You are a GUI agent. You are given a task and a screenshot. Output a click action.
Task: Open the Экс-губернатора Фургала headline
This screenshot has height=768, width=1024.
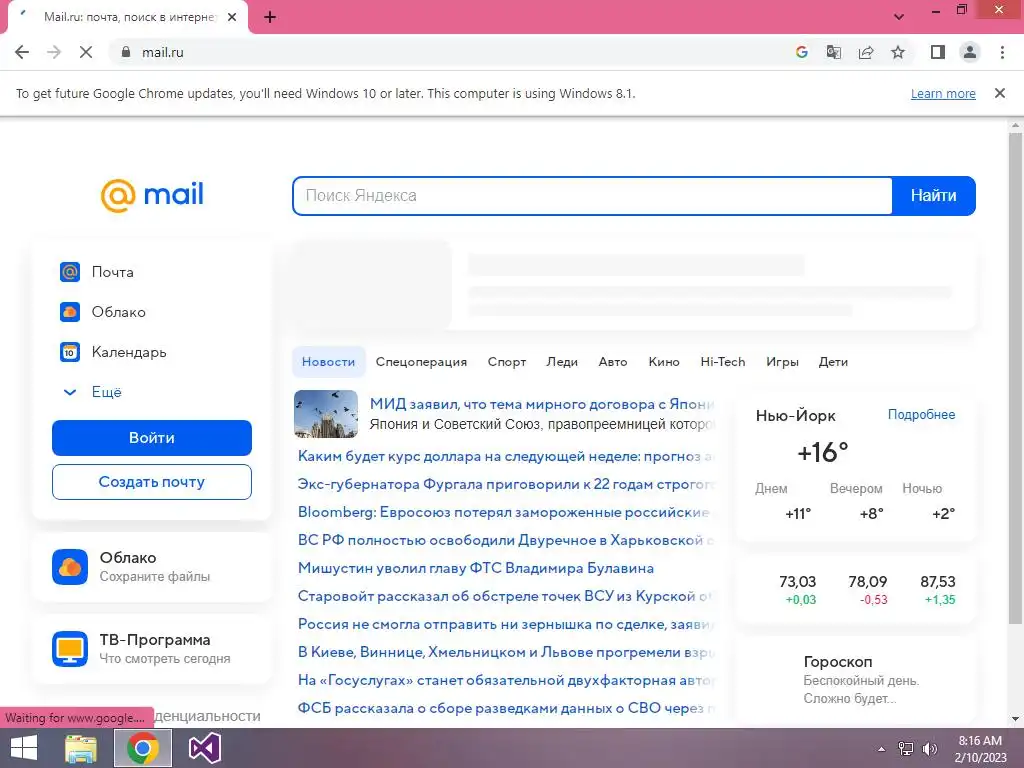coord(506,485)
